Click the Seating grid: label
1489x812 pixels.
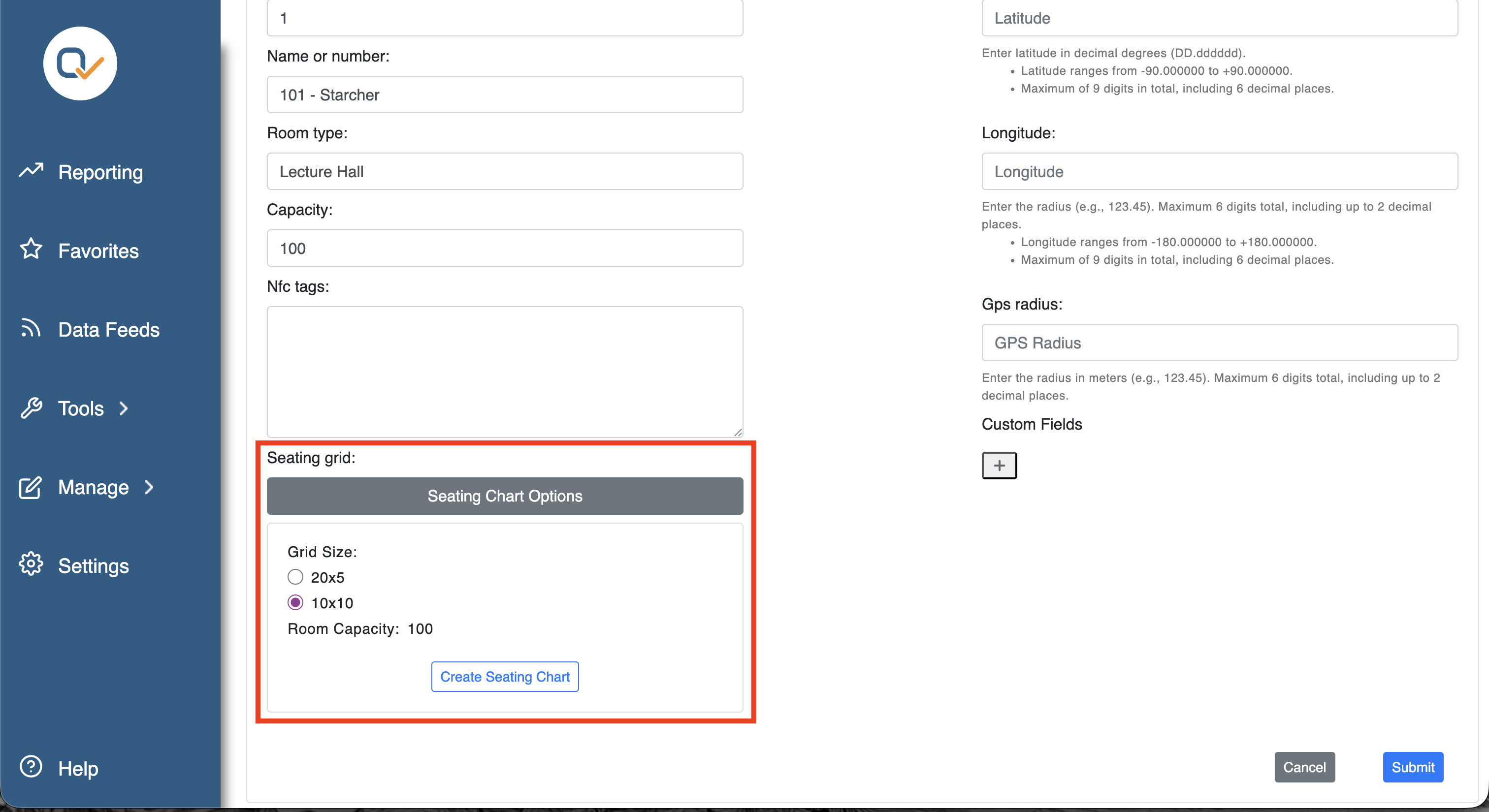(311, 457)
